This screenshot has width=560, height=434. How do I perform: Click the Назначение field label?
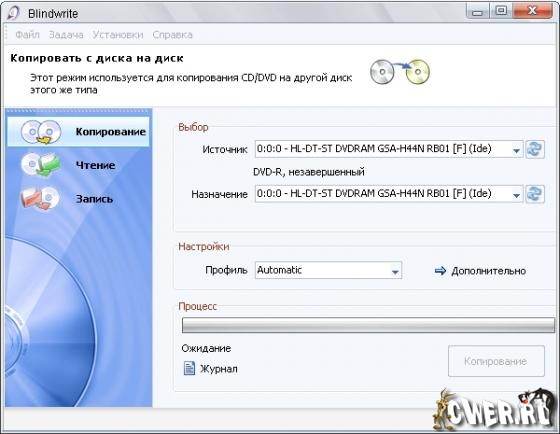click(219, 194)
